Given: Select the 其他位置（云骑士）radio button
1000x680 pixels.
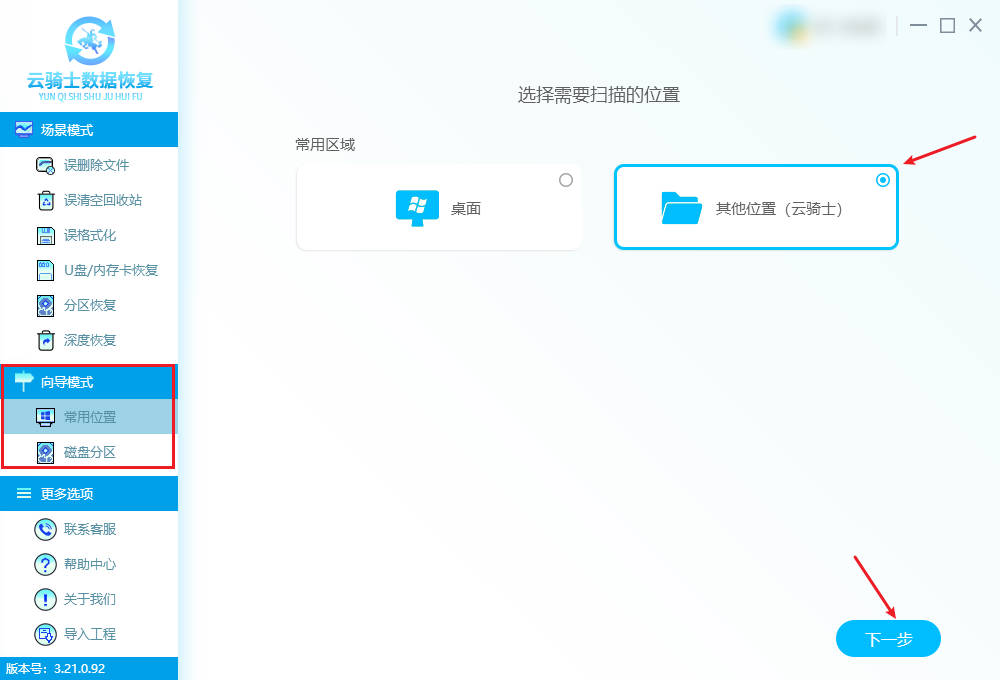Looking at the screenshot, I should click(883, 180).
